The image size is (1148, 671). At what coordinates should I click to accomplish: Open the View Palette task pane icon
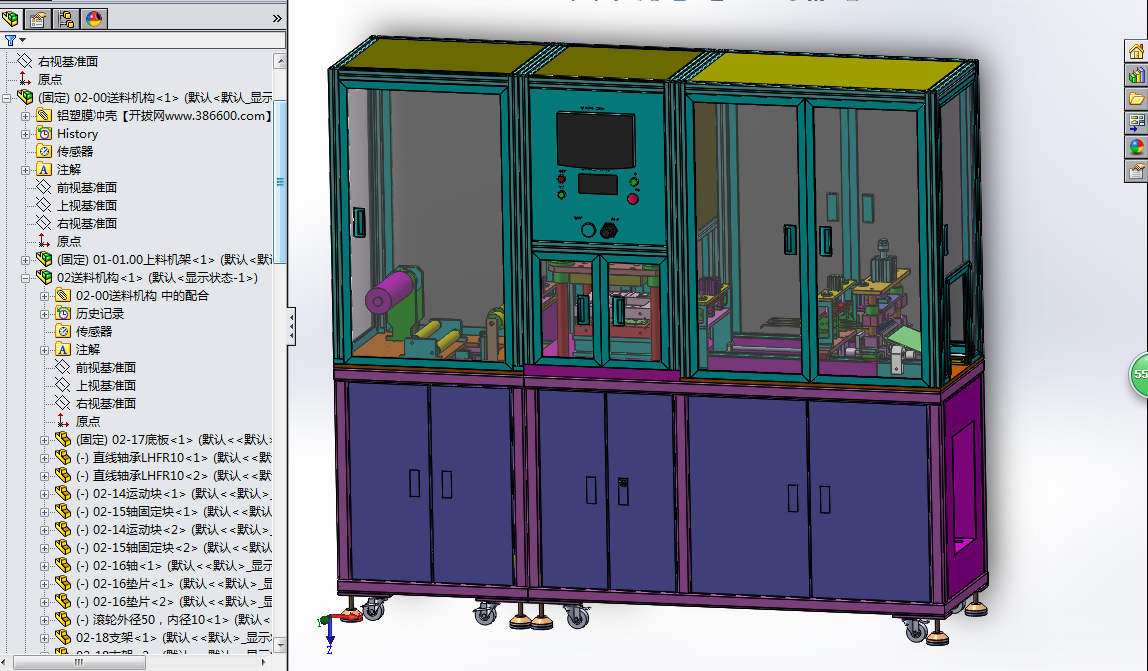pyautogui.click(x=1136, y=122)
